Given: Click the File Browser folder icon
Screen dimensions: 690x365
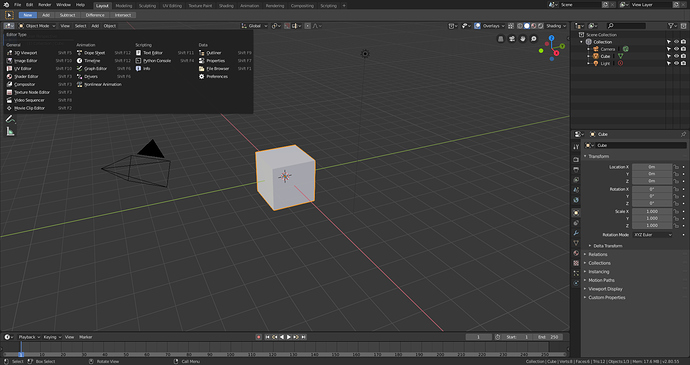Looking at the screenshot, I should (202, 69).
